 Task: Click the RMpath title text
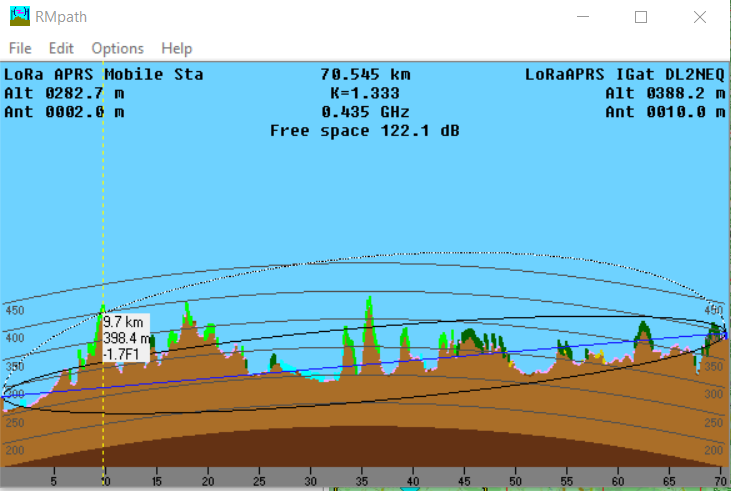(x=61, y=17)
